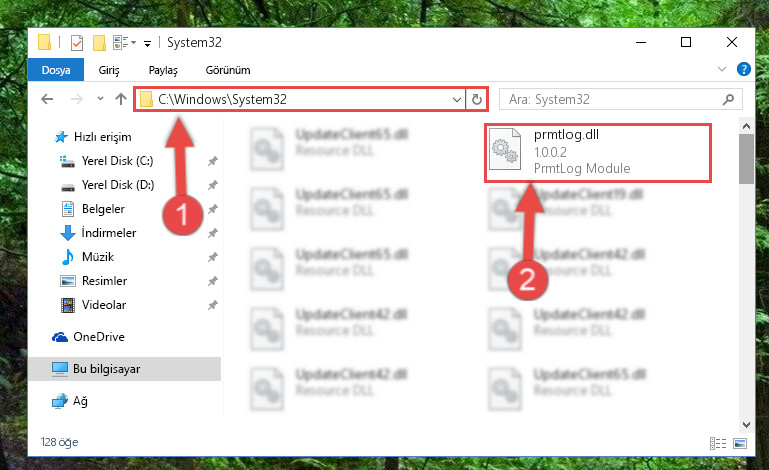Select the prmtlog.dll file

point(598,153)
